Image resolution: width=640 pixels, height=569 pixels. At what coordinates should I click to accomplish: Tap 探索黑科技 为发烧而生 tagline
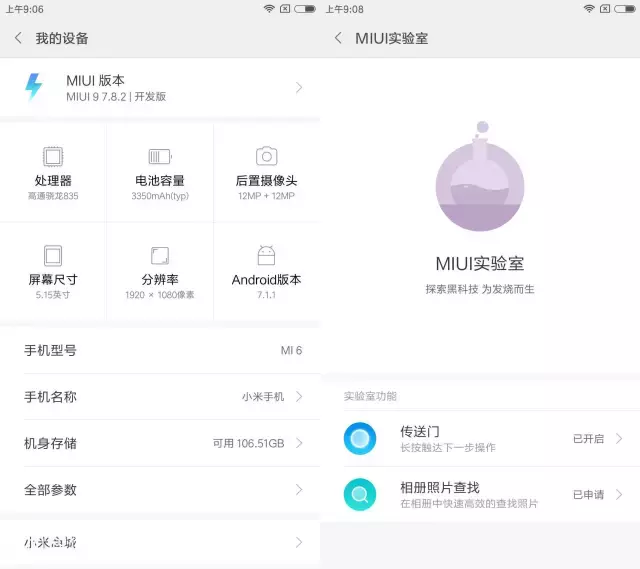coord(480,289)
